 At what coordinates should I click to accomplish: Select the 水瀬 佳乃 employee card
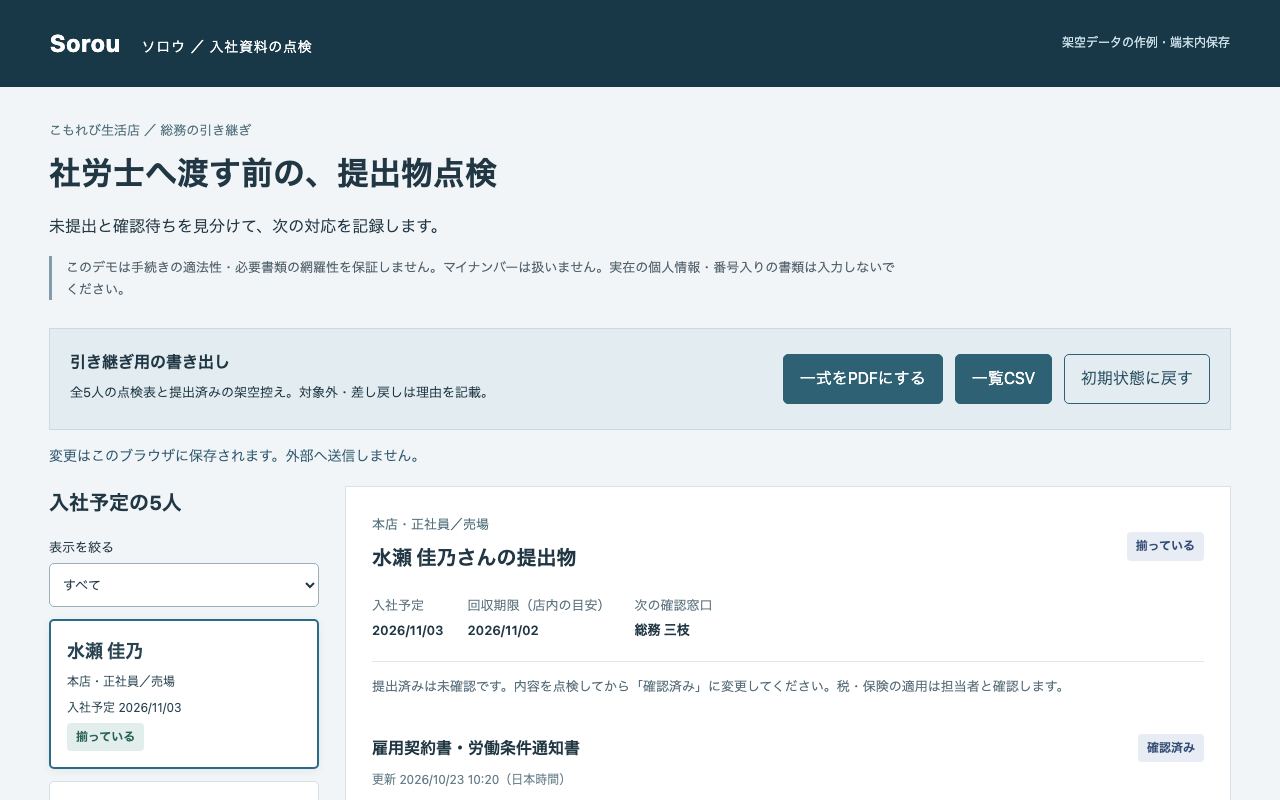tap(184, 694)
